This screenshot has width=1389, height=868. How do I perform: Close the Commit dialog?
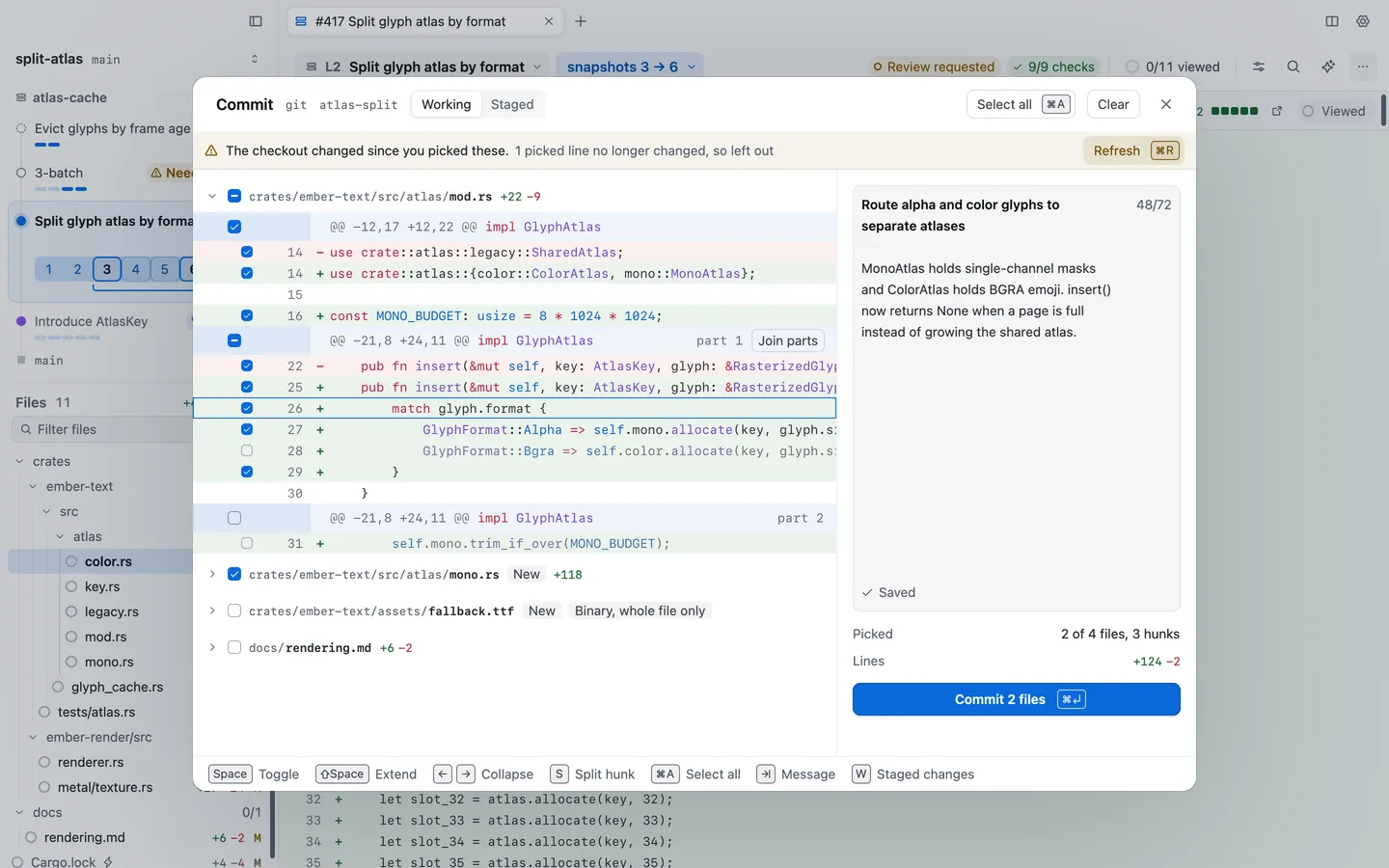pyautogui.click(x=1166, y=104)
